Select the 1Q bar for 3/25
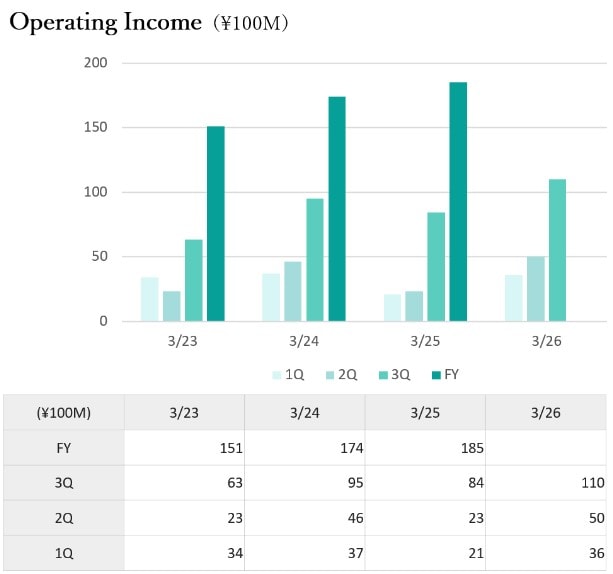613x574 pixels. [x=392, y=308]
